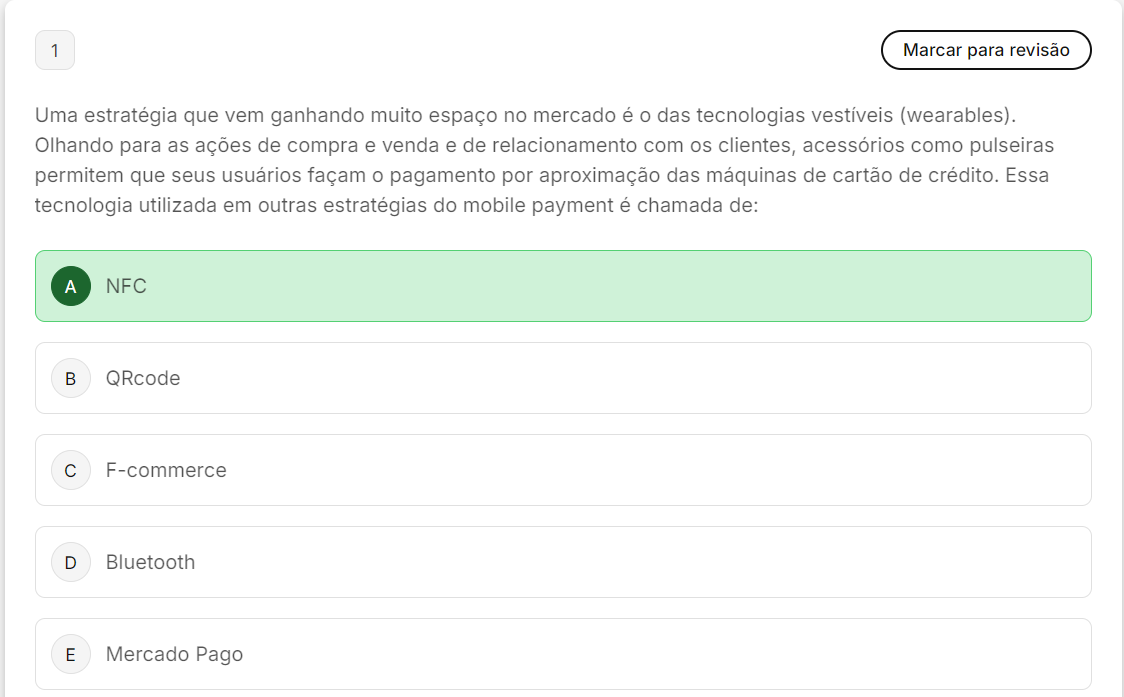
Task: Select the letter E circle badge
Action: [x=71, y=654]
